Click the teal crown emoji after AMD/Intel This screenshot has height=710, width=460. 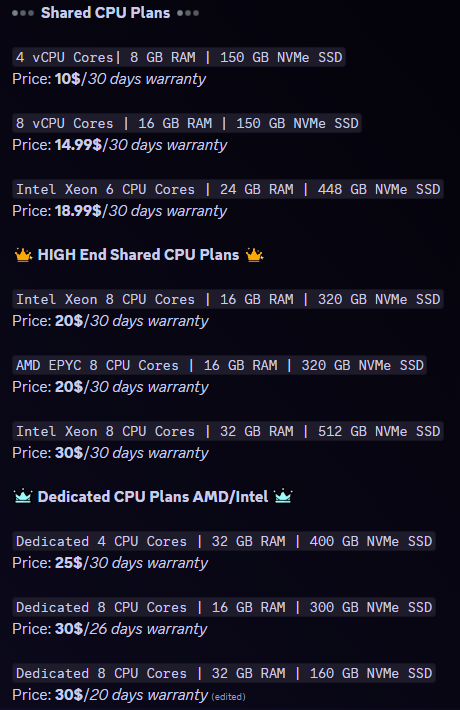pos(283,497)
